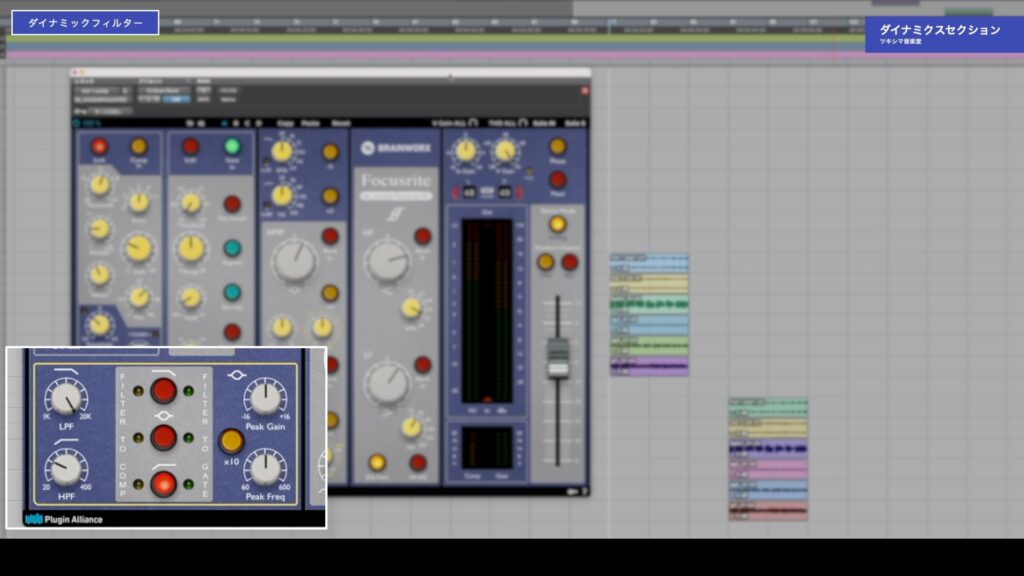1024x576 pixels.
Task: Select the green waveform clip in upper clip group
Action: point(649,304)
